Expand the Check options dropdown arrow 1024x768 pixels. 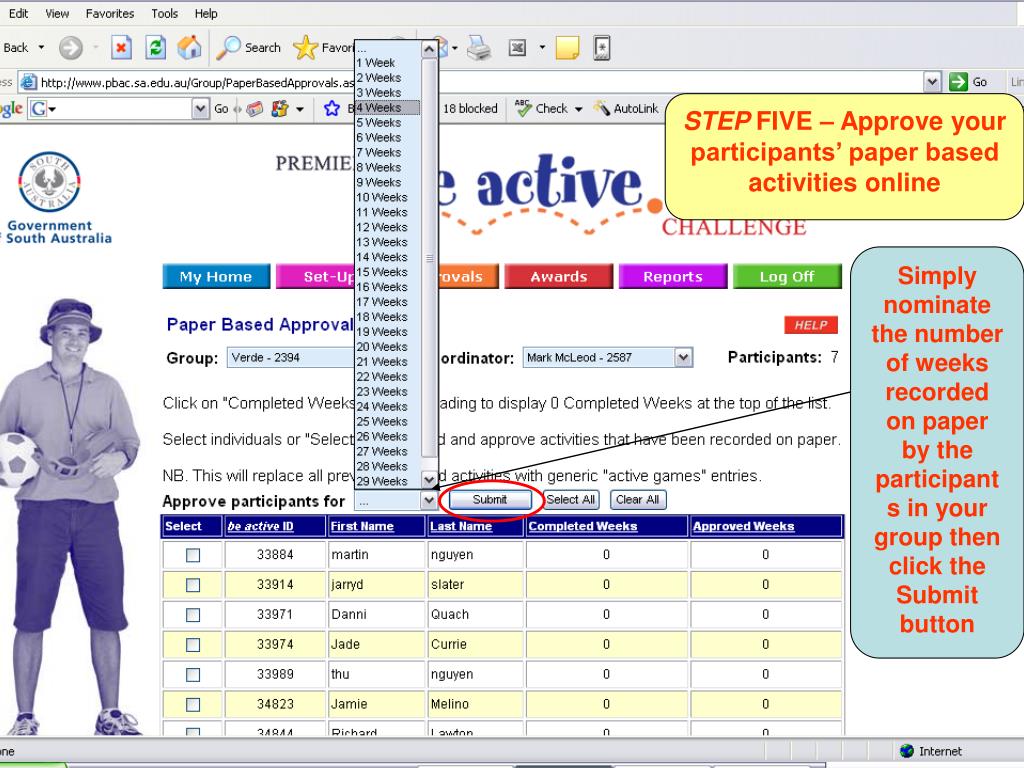click(579, 109)
